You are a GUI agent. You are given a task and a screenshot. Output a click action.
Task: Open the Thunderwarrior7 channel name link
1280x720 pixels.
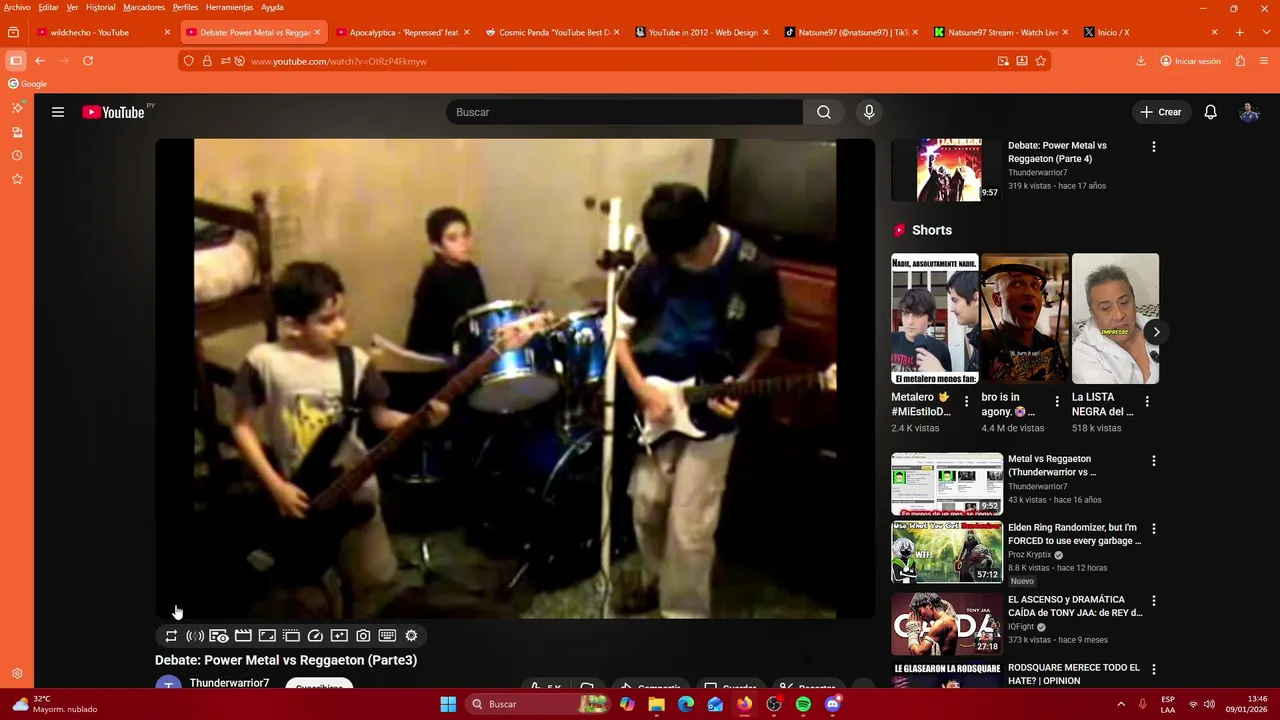point(229,683)
